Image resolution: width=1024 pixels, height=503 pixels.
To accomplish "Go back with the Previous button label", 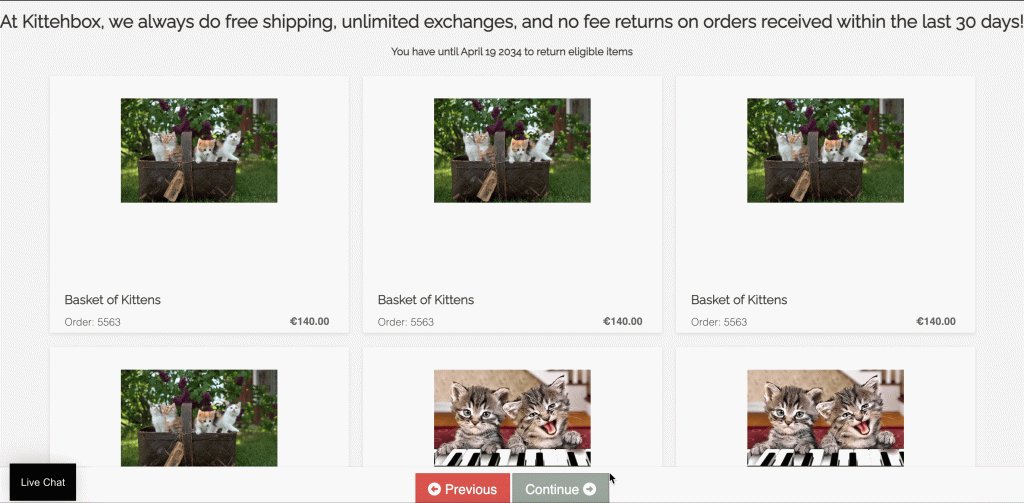I will coord(470,489).
